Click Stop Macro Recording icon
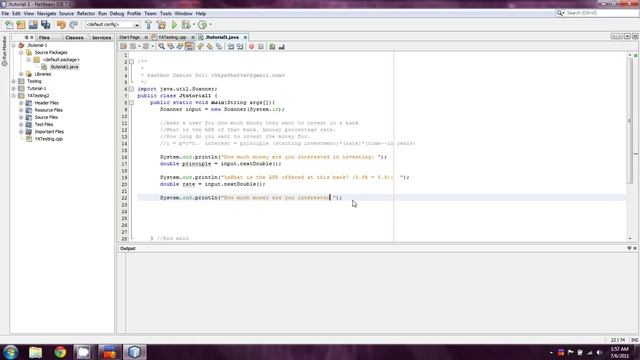Screen dimensions: 640x360 tap(261, 47)
